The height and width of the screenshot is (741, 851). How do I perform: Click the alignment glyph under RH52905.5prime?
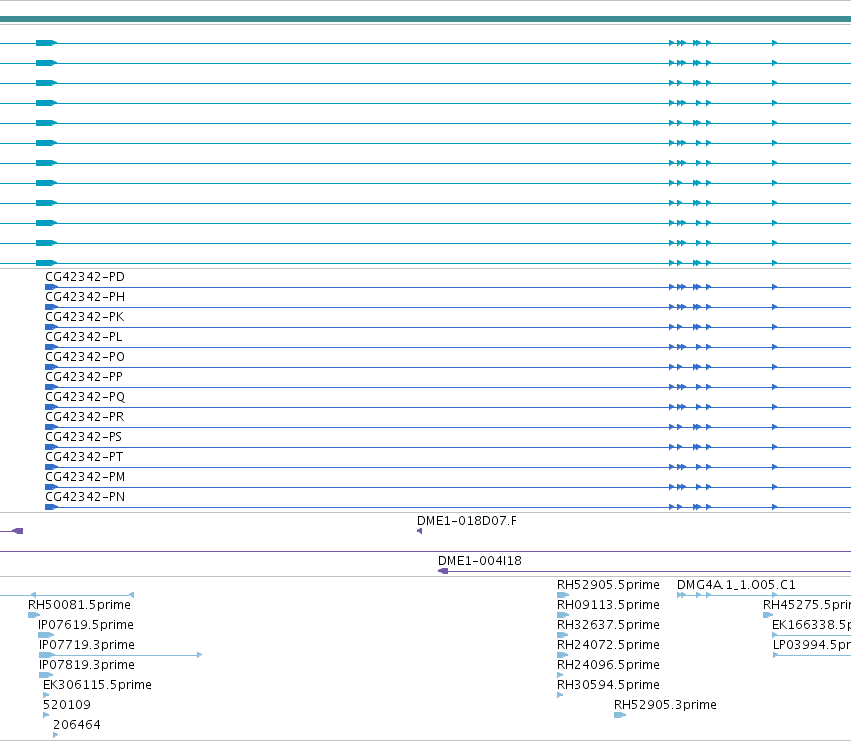tap(563, 595)
